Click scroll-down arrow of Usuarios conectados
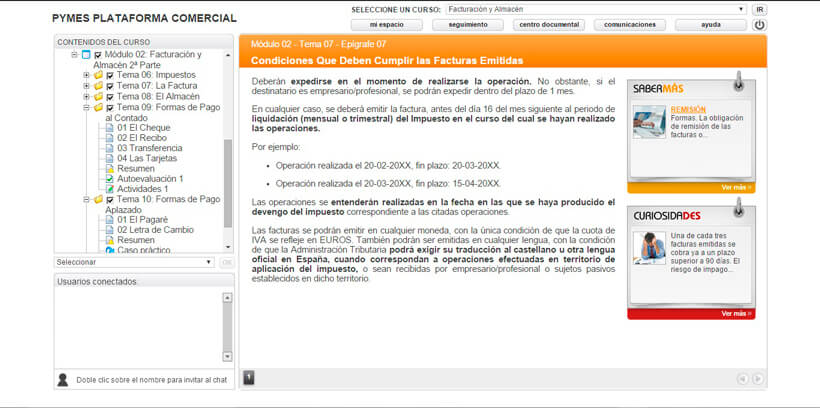This screenshot has height=408, width=820. (227, 356)
